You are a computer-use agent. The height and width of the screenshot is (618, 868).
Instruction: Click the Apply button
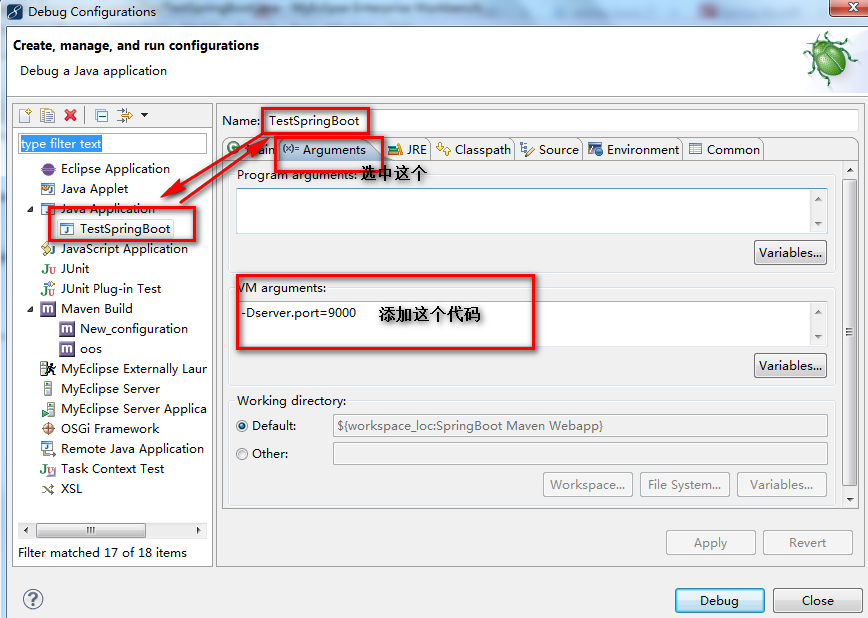[710, 543]
